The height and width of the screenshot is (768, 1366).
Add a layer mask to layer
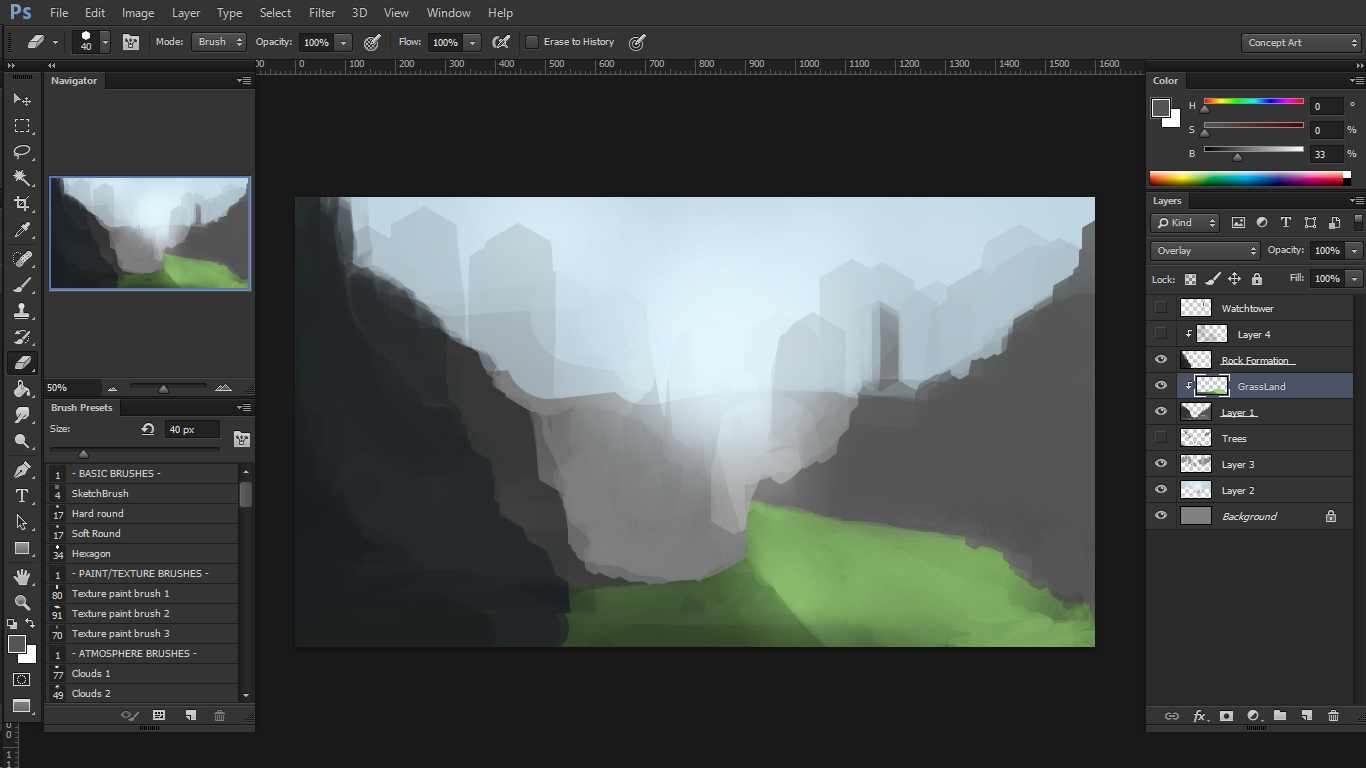1226,716
